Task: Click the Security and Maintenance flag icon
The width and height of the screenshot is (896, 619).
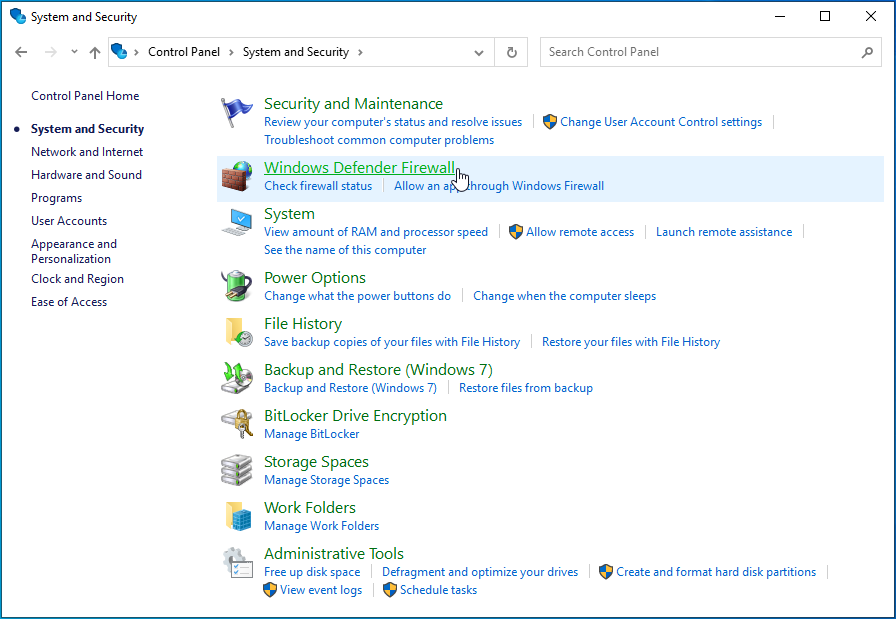Action: [237, 113]
